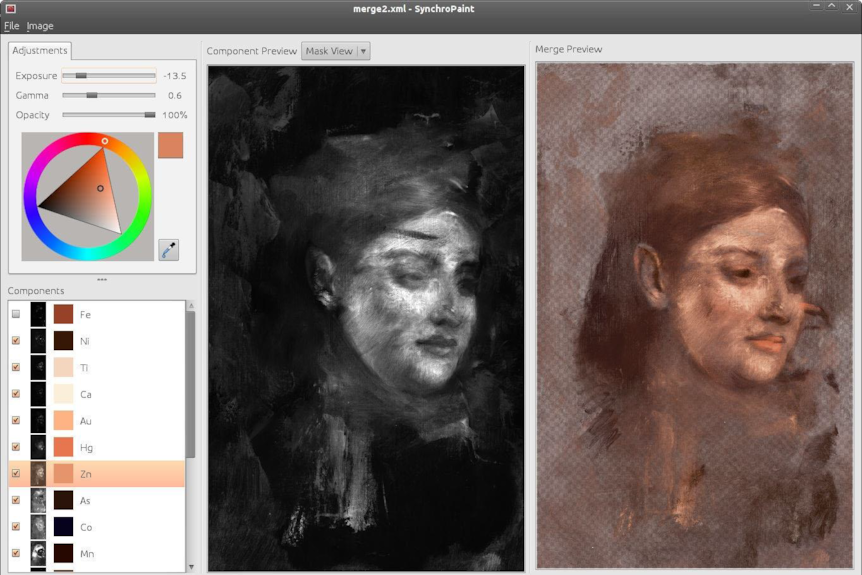Click the current color swatch beside color wheel
This screenshot has height=575, width=862.
tap(170, 145)
